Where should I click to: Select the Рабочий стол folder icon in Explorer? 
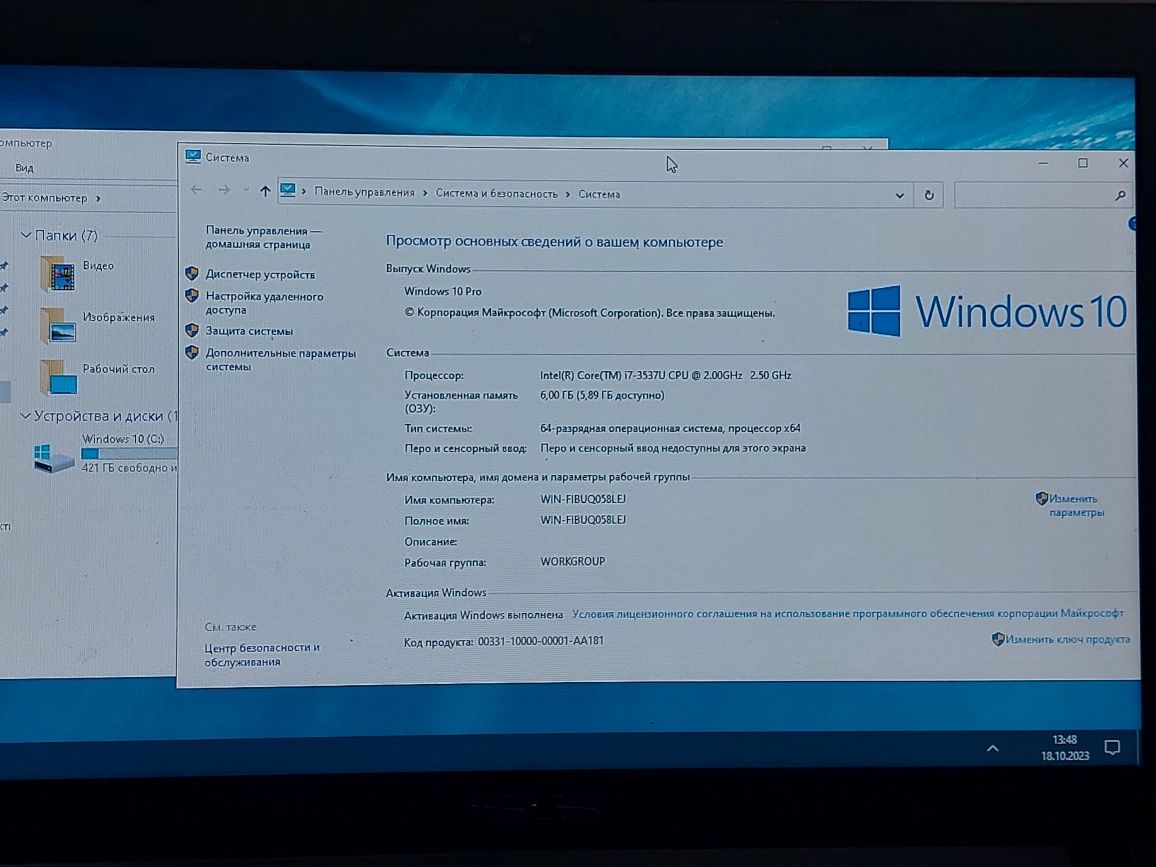(x=58, y=377)
